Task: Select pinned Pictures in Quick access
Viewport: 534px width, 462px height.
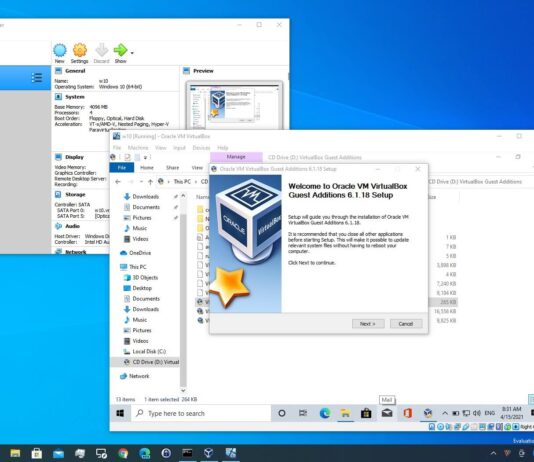Action: [142, 218]
